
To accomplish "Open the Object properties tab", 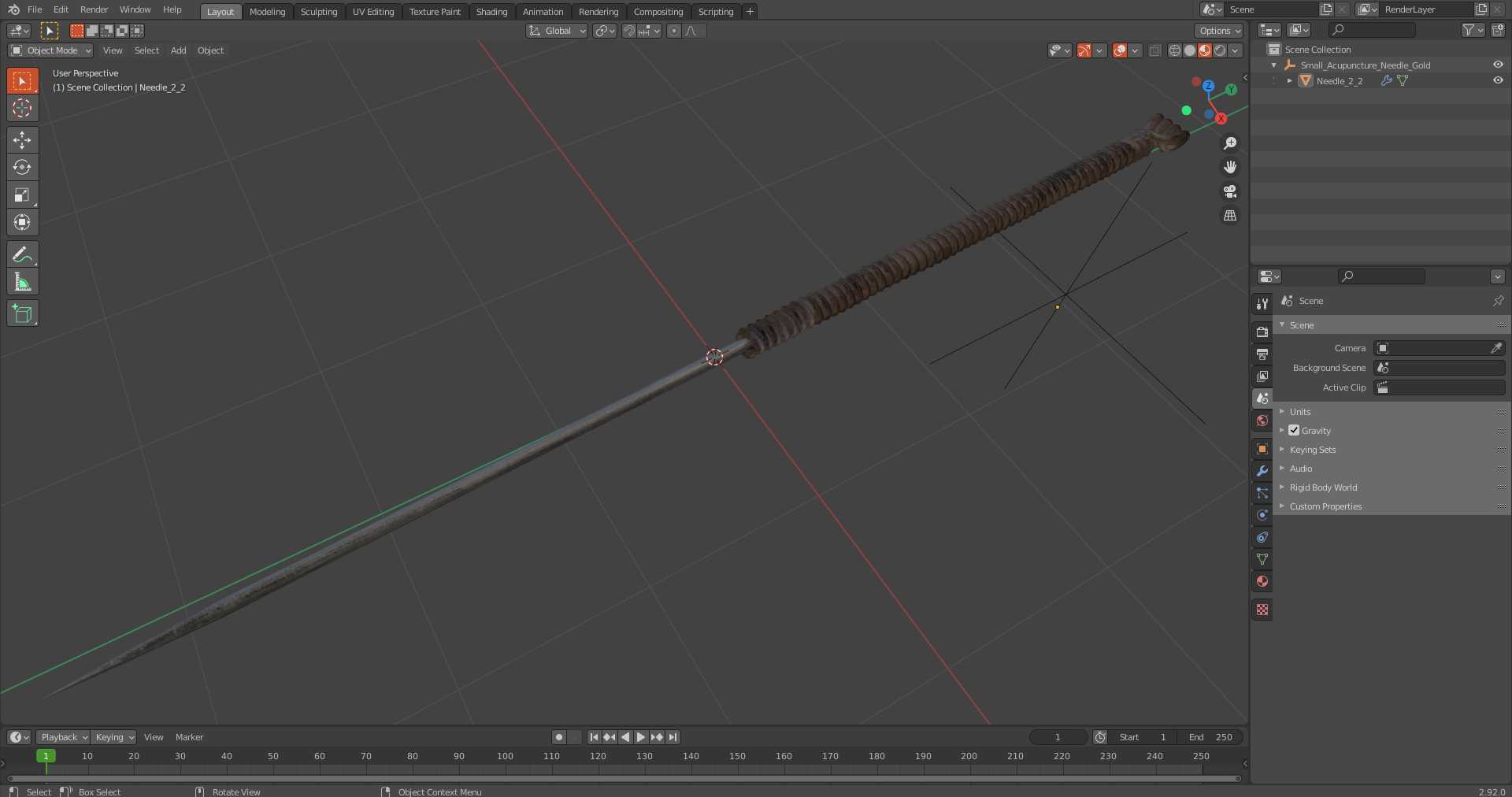I will coord(1262,449).
